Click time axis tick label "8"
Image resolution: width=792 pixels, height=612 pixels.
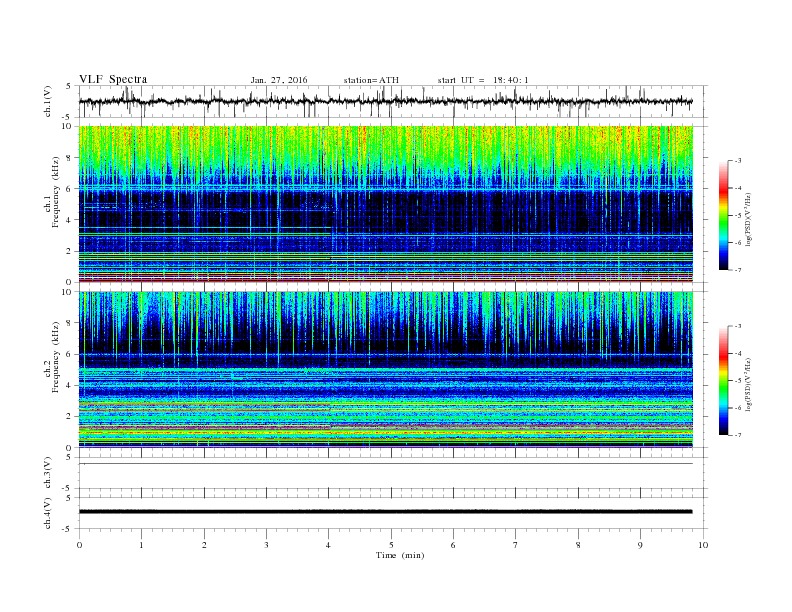pyautogui.click(x=578, y=545)
